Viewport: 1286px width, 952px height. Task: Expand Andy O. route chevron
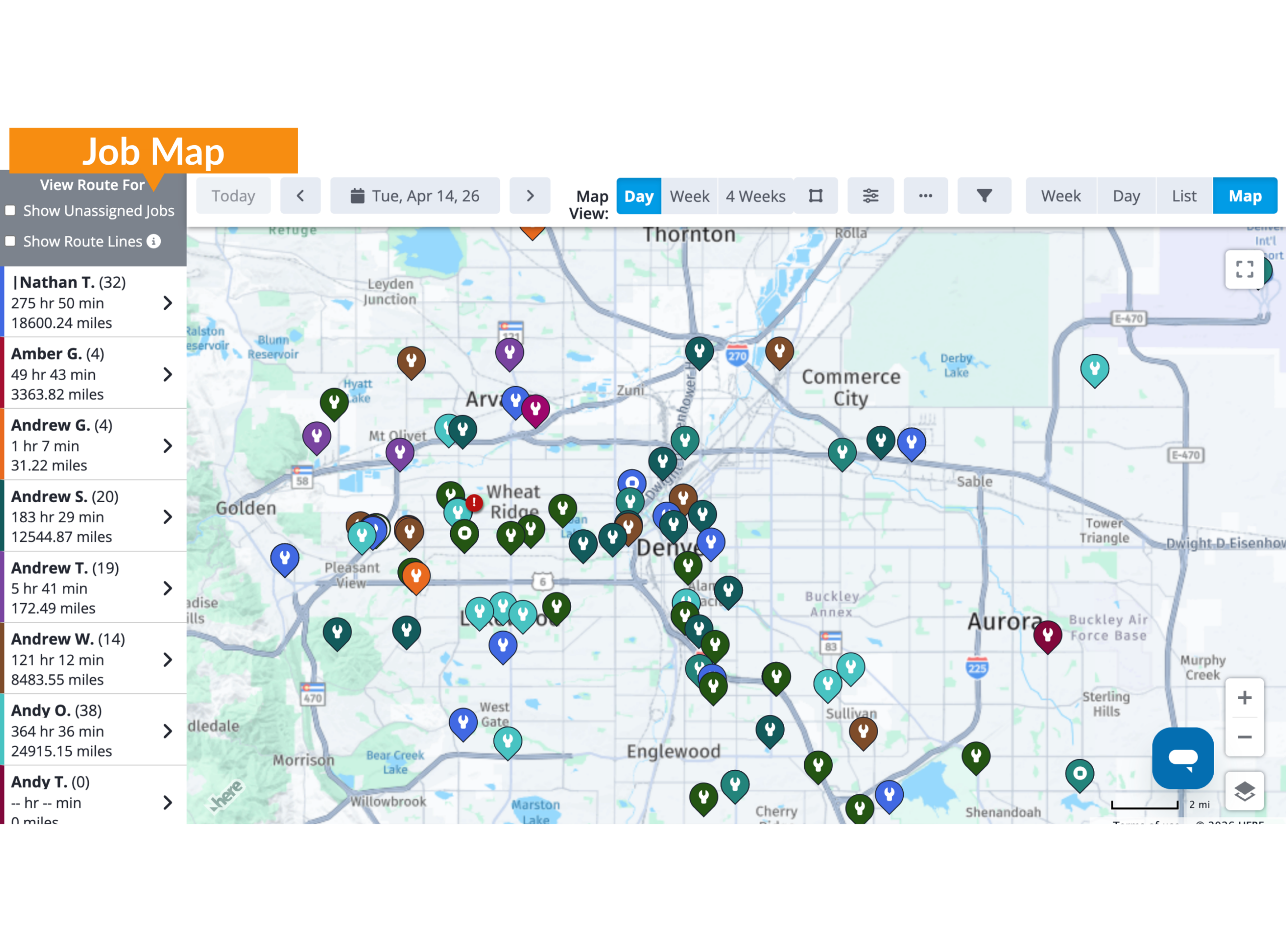[167, 731]
